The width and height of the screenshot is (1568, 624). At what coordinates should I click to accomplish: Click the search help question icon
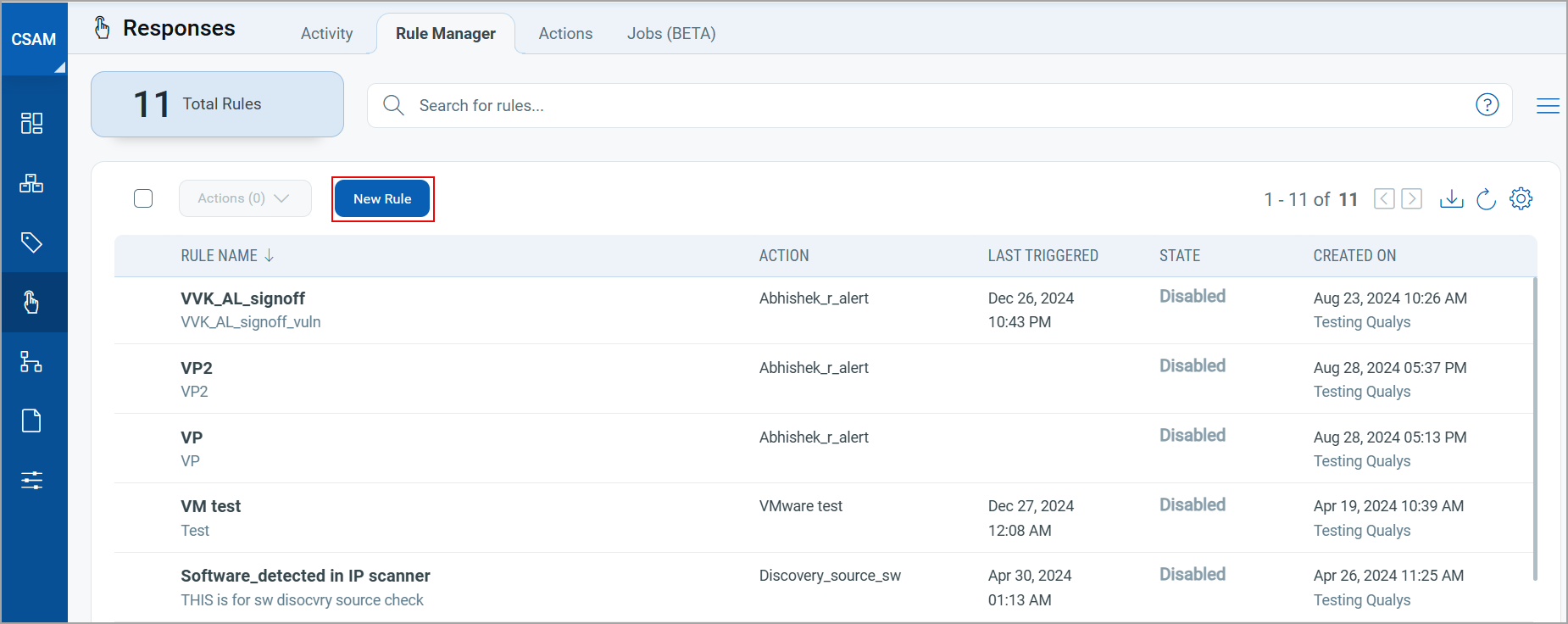click(x=1487, y=105)
